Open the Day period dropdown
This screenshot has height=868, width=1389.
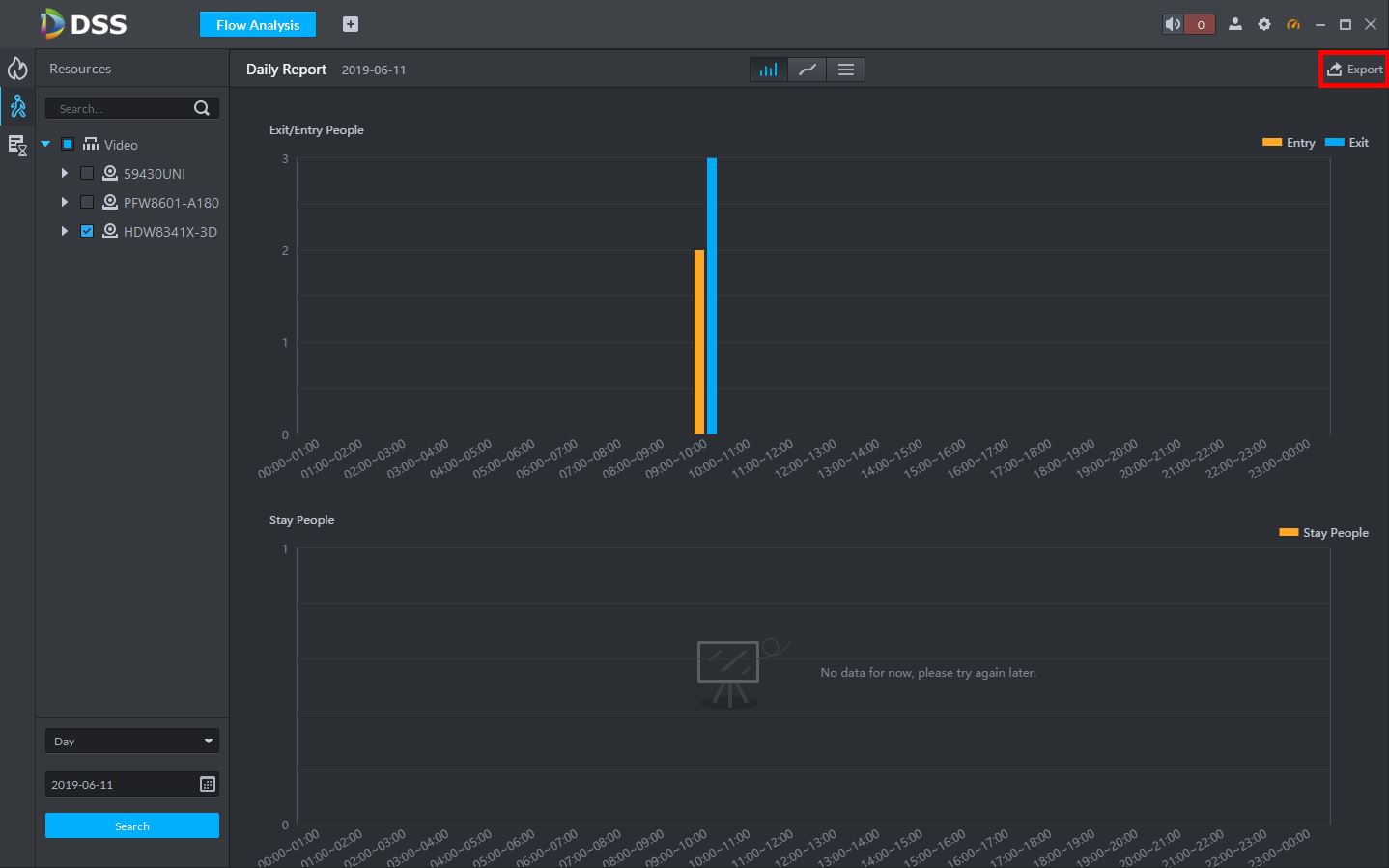[132, 741]
